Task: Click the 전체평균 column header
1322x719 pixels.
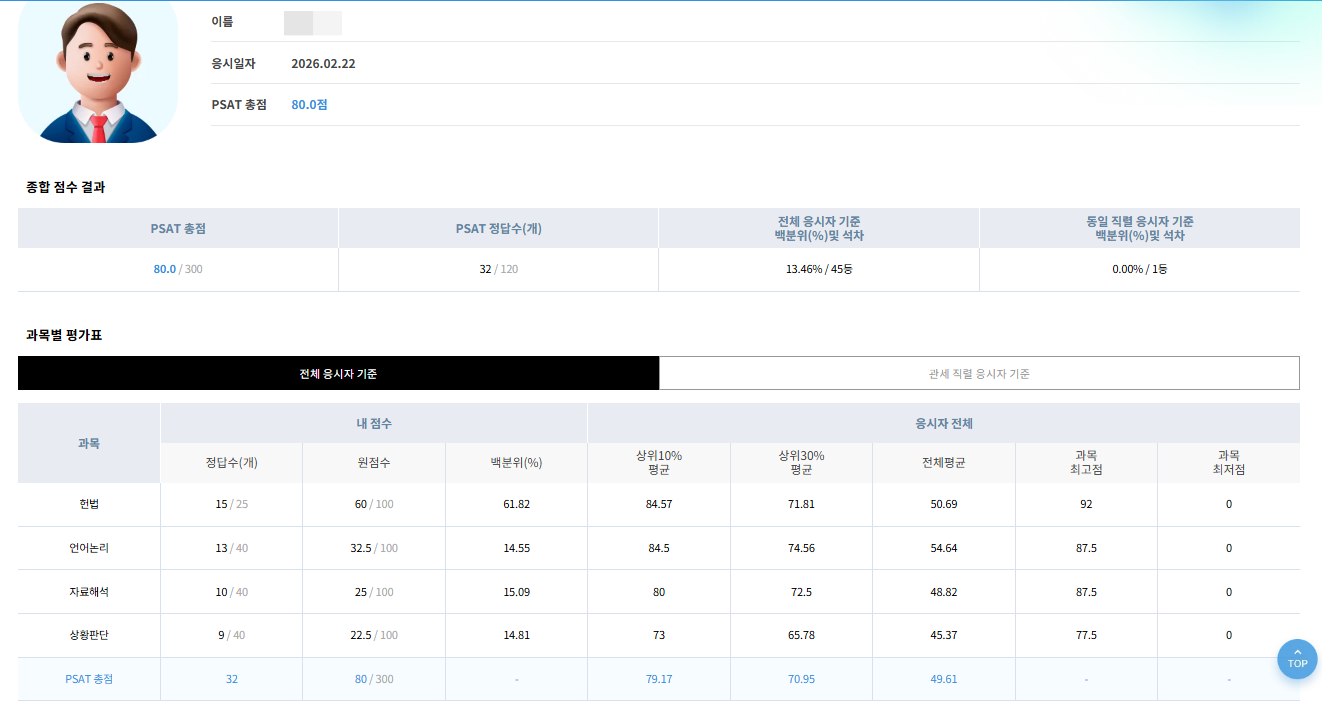Action: click(943, 463)
